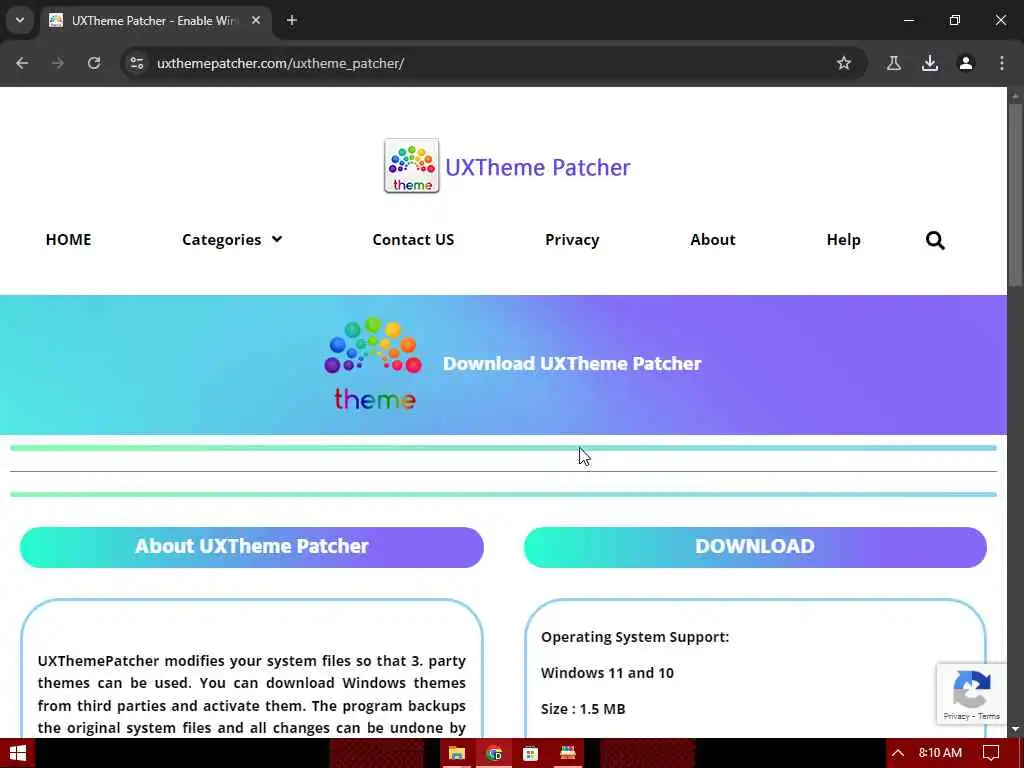
Task: Click the Download UXTheme Patcher banner heading
Action: (572, 364)
